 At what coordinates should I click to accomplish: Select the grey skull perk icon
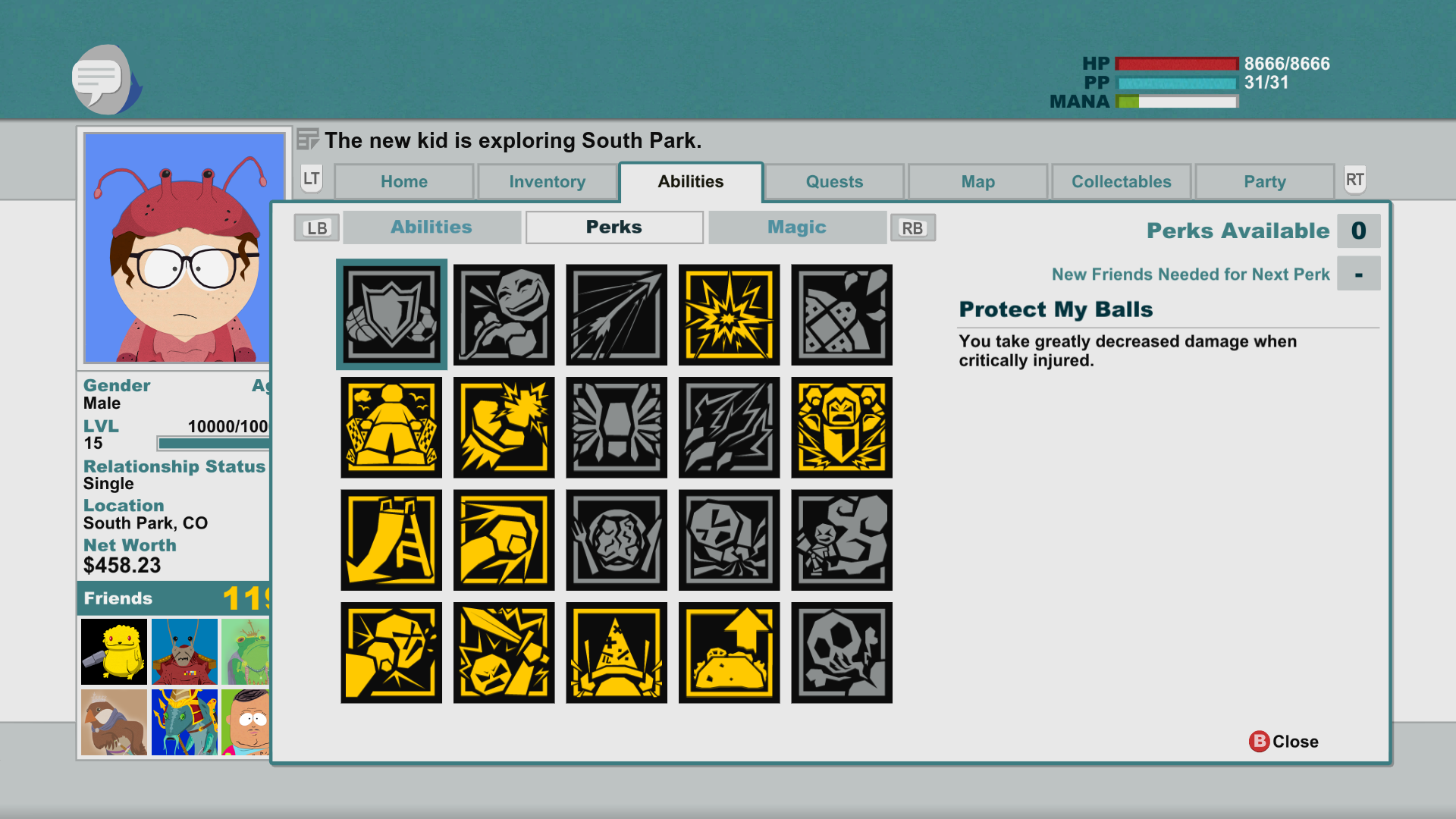pyautogui.click(x=842, y=653)
